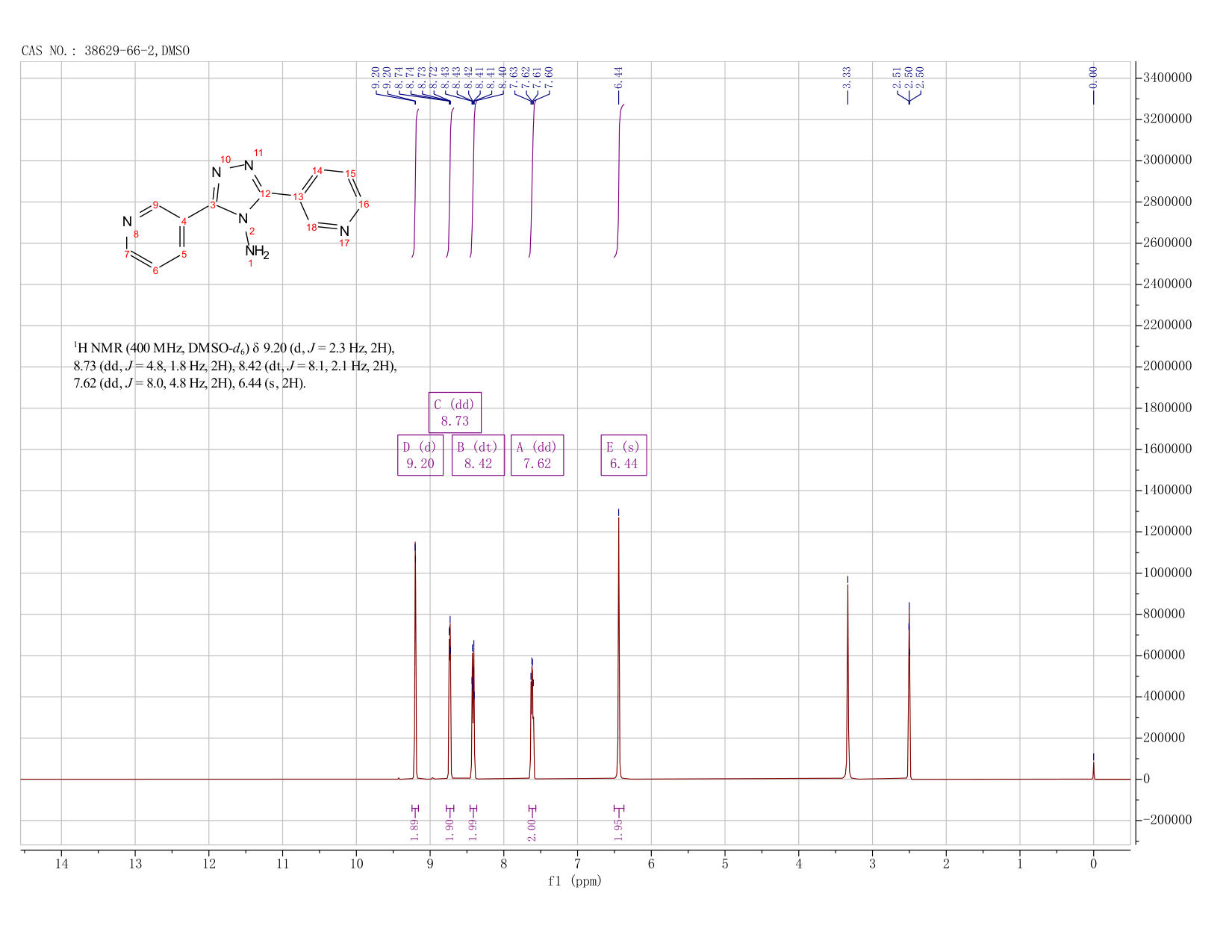Click the peak label "0.00" at the top
1232x952 pixels.
(x=1093, y=76)
